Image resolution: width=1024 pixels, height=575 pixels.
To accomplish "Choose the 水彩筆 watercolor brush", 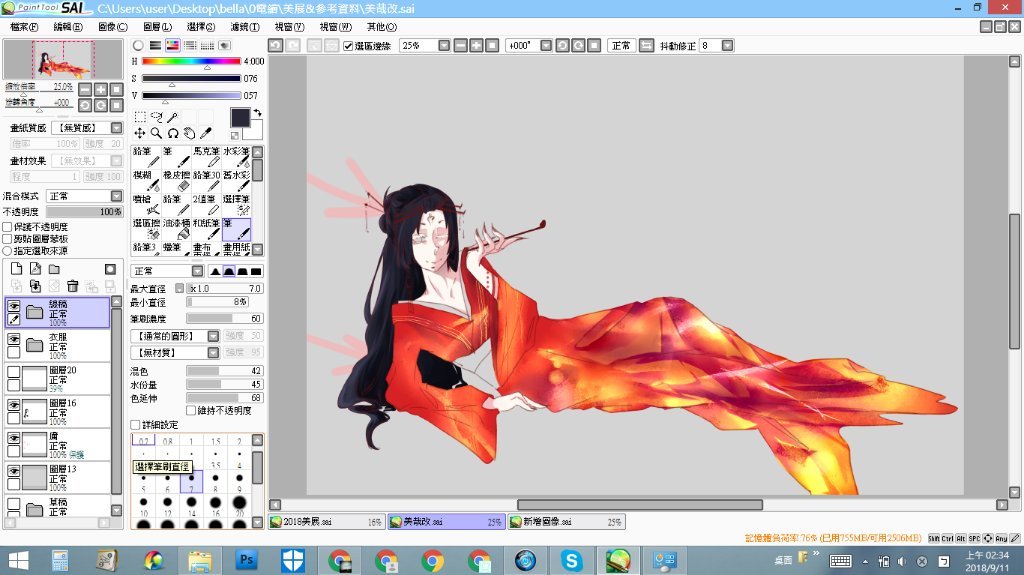I will [236, 157].
